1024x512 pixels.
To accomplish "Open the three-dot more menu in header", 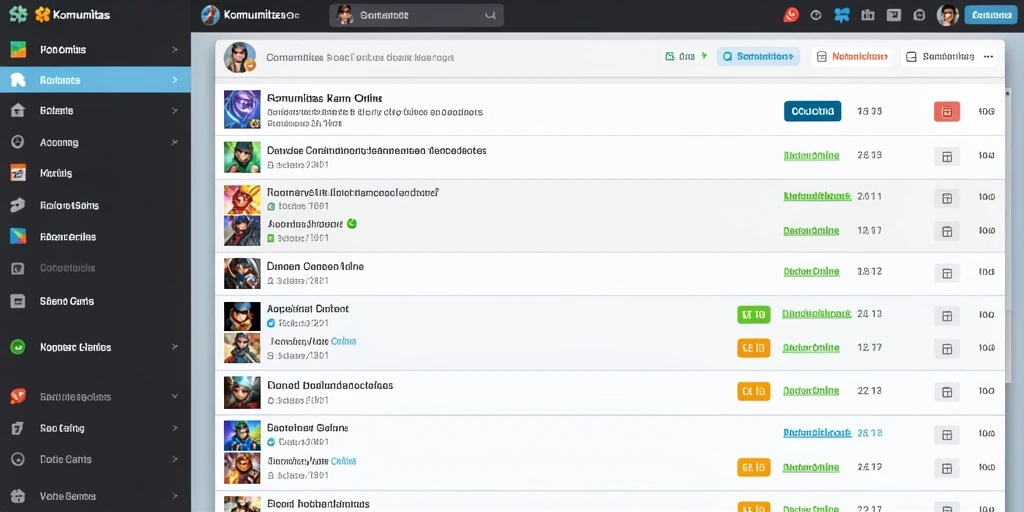I will click(x=989, y=57).
